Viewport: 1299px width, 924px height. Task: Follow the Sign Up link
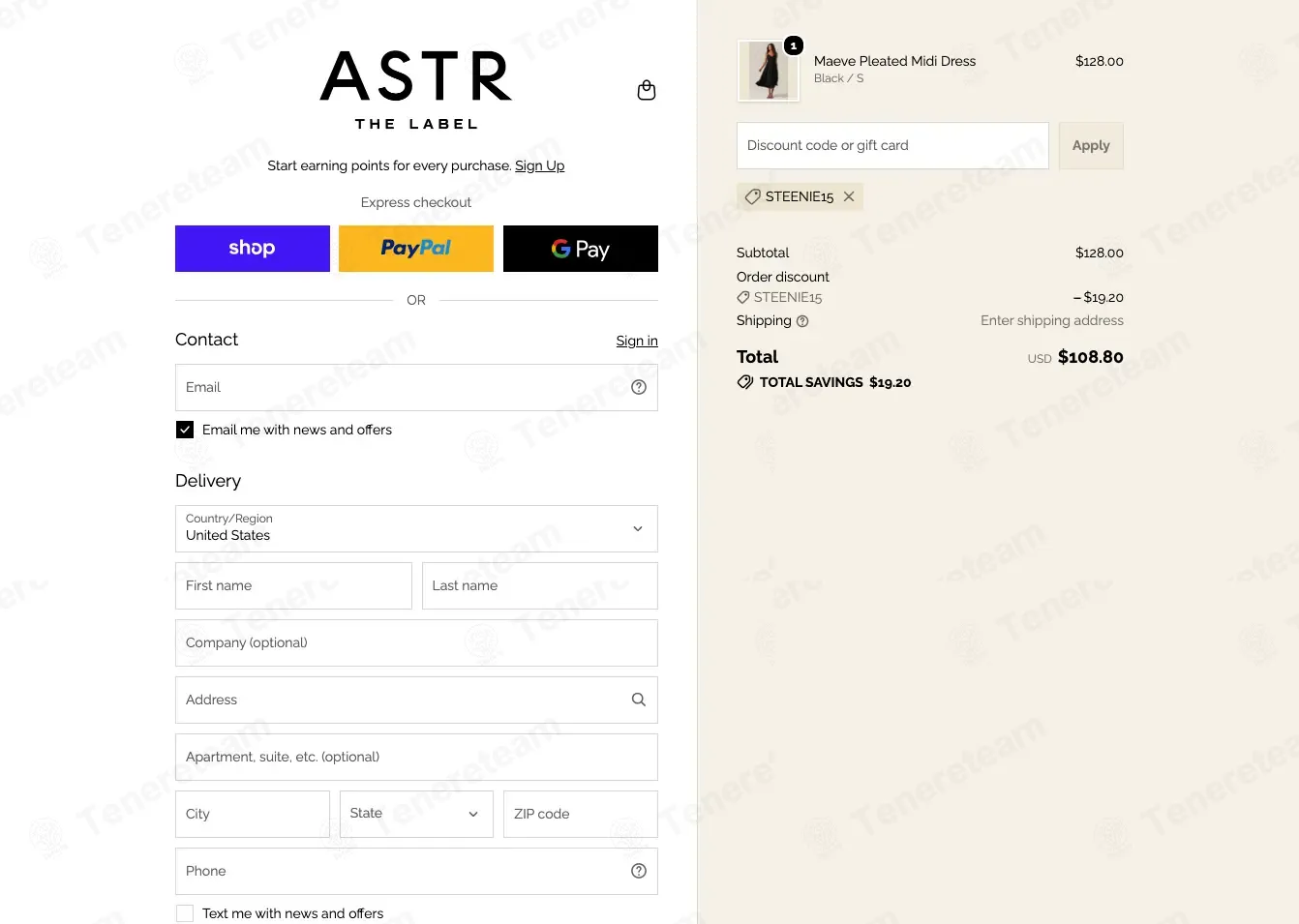click(539, 165)
